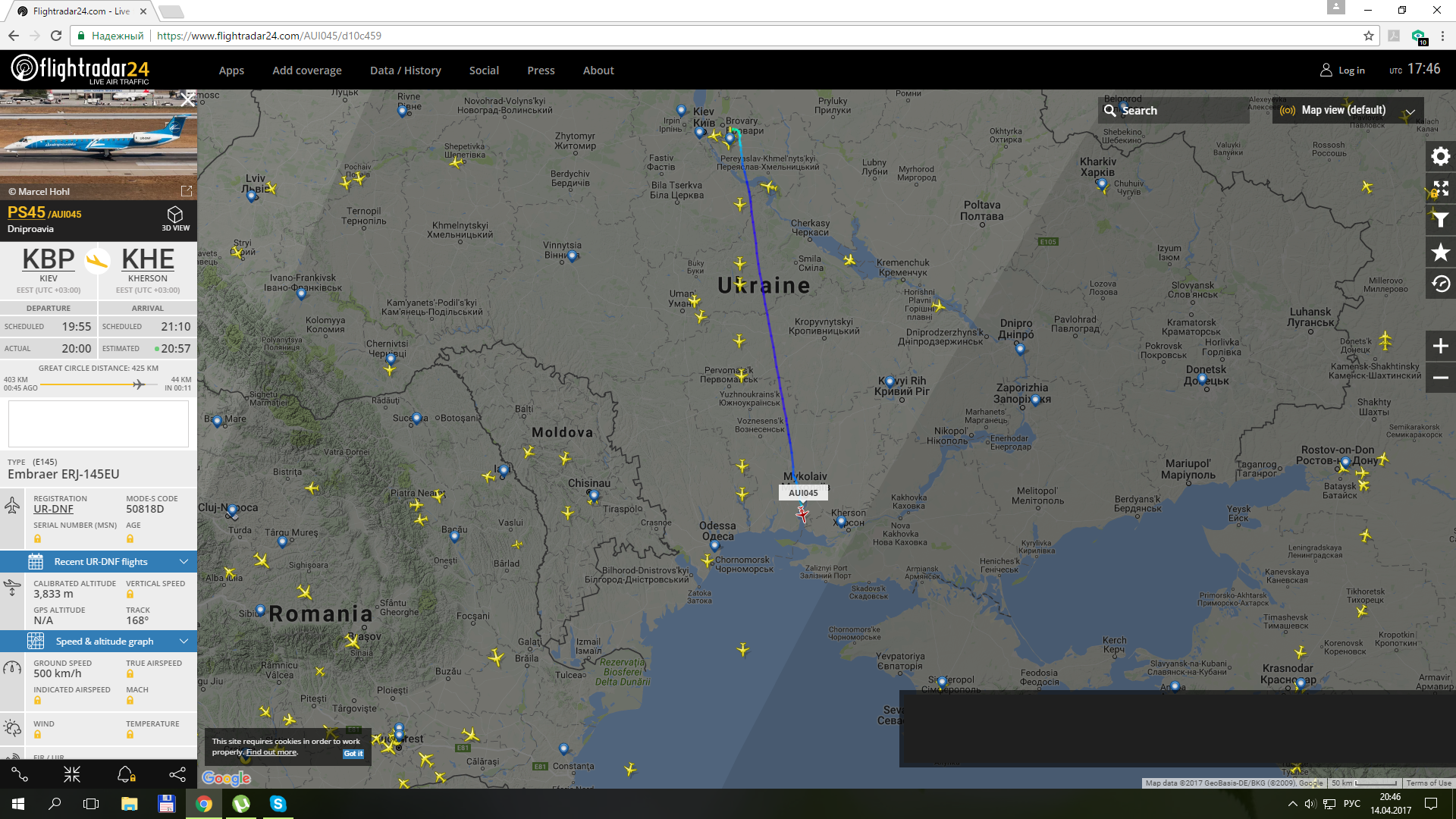Click the map Search field
The width and height of the screenshot is (1456, 819).
[x=1172, y=111]
